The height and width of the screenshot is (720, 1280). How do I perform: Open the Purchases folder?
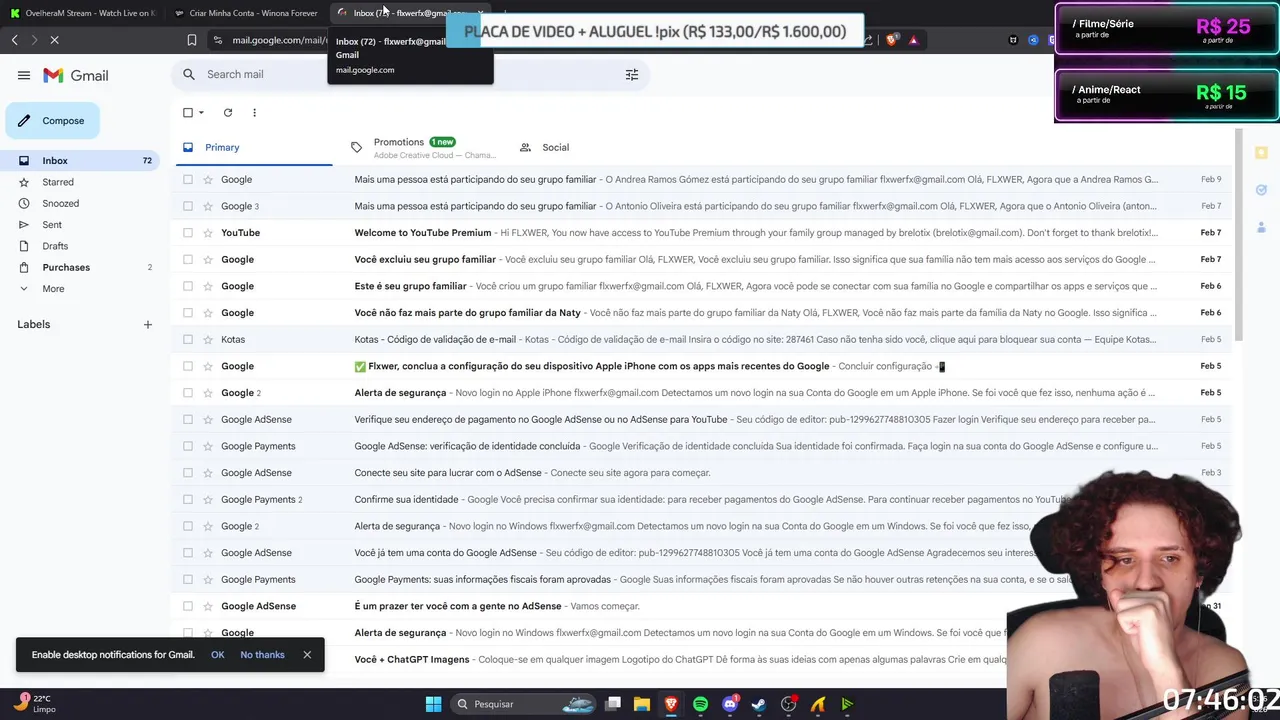(x=66, y=267)
